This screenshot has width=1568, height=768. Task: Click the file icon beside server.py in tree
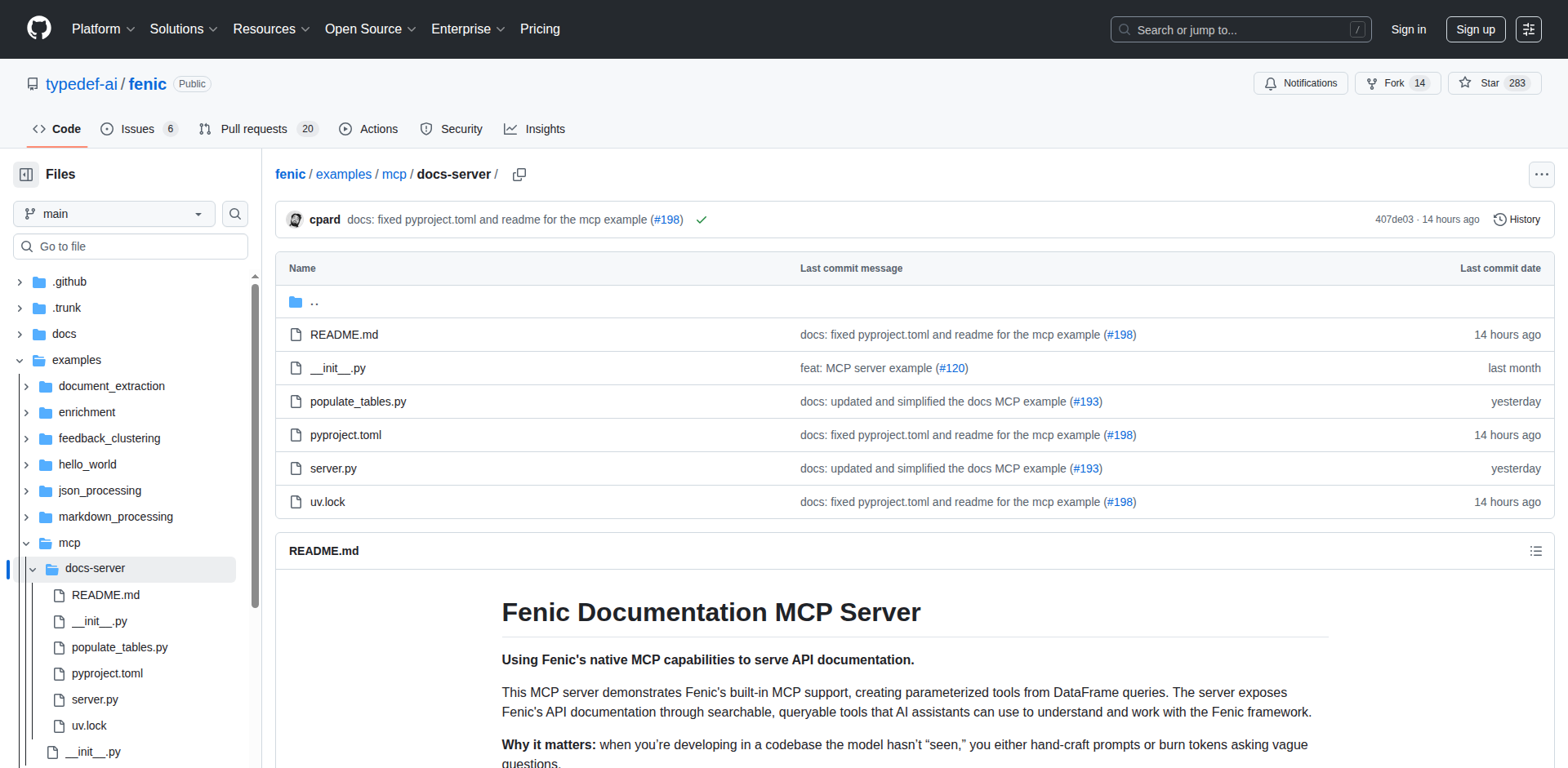coord(59,699)
